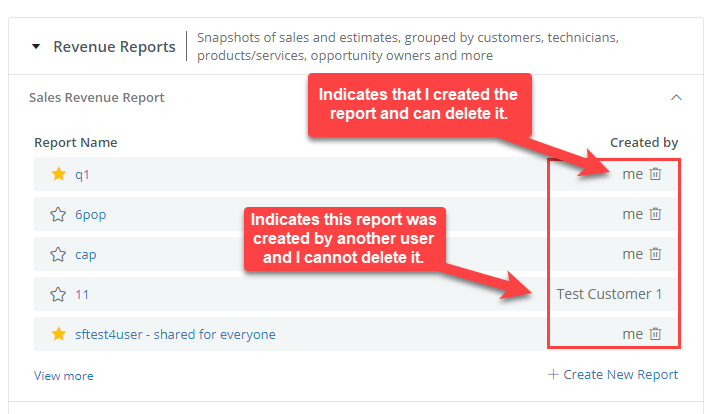
Task: Delete the q1 report via trash icon
Action: pos(655,174)
